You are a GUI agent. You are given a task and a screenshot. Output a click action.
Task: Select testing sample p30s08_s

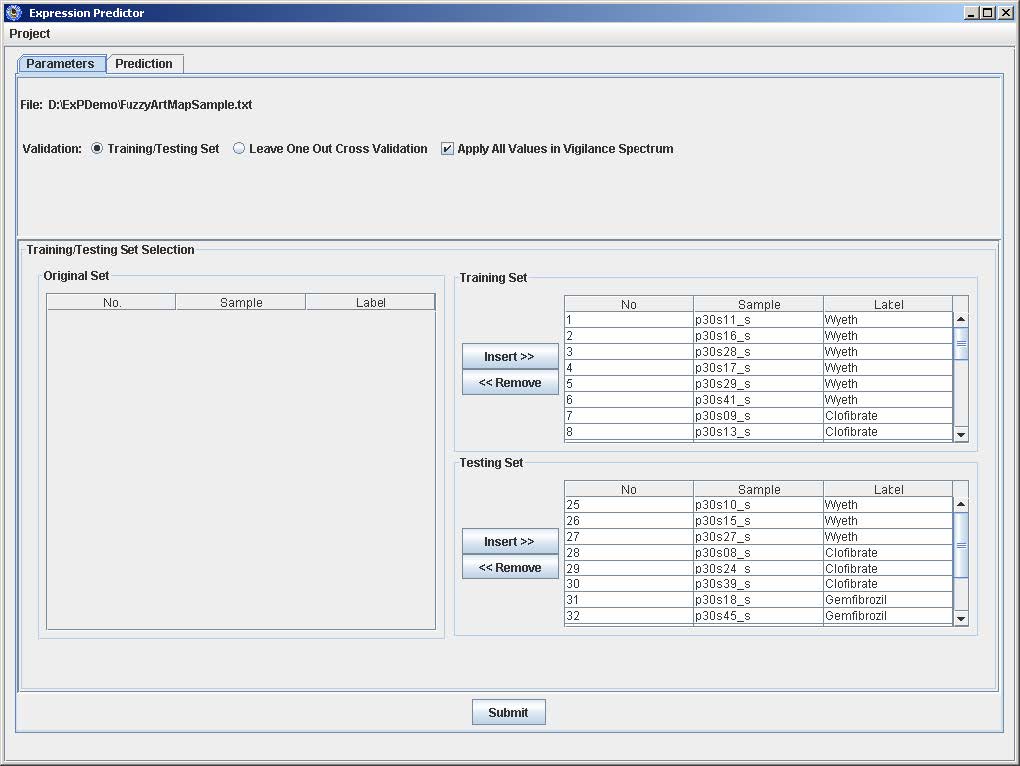pyautogui.click(x=758, y=553)
